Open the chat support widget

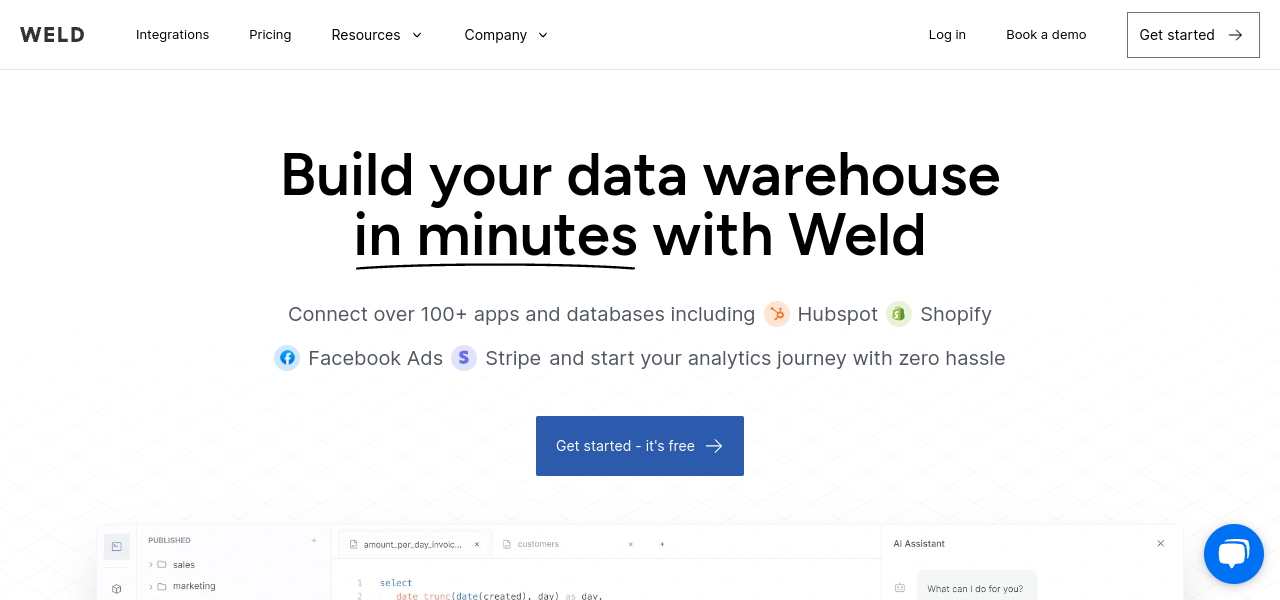1234,554
